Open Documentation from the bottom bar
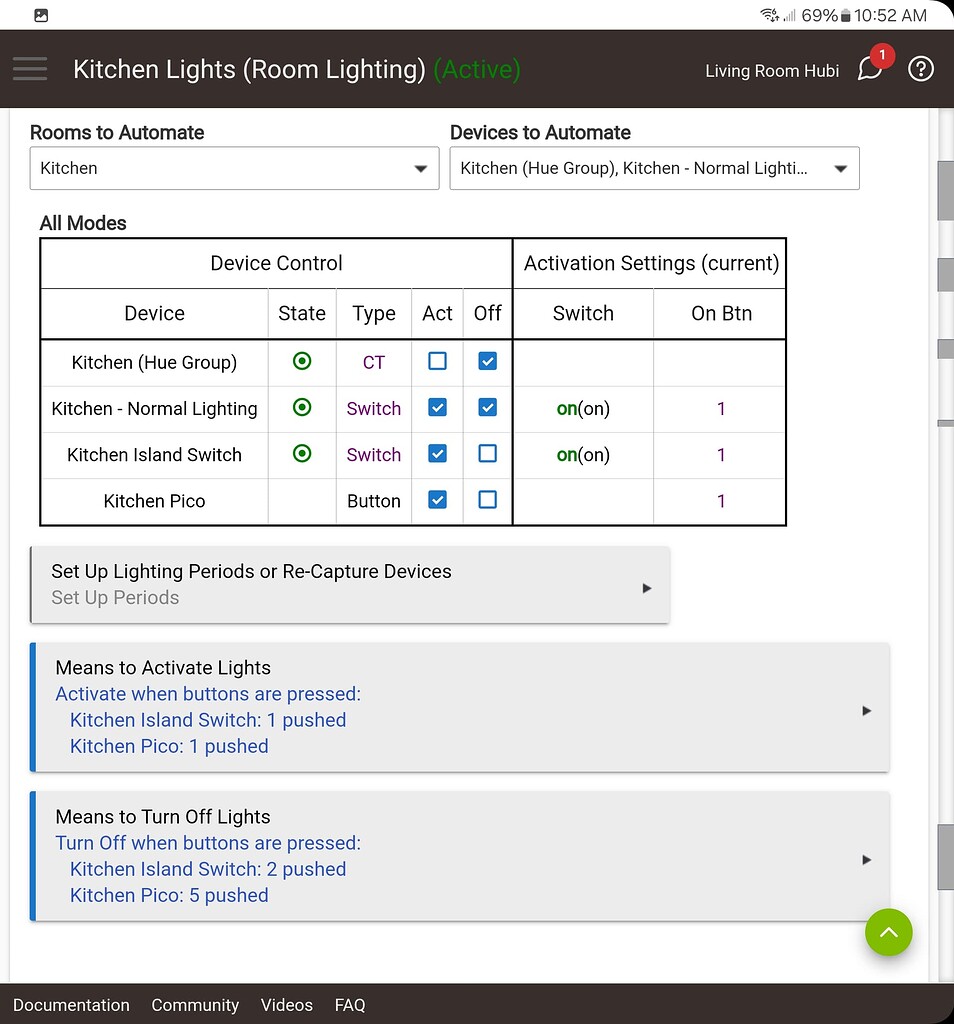The image size is (954, 1024). [71, 1005]
